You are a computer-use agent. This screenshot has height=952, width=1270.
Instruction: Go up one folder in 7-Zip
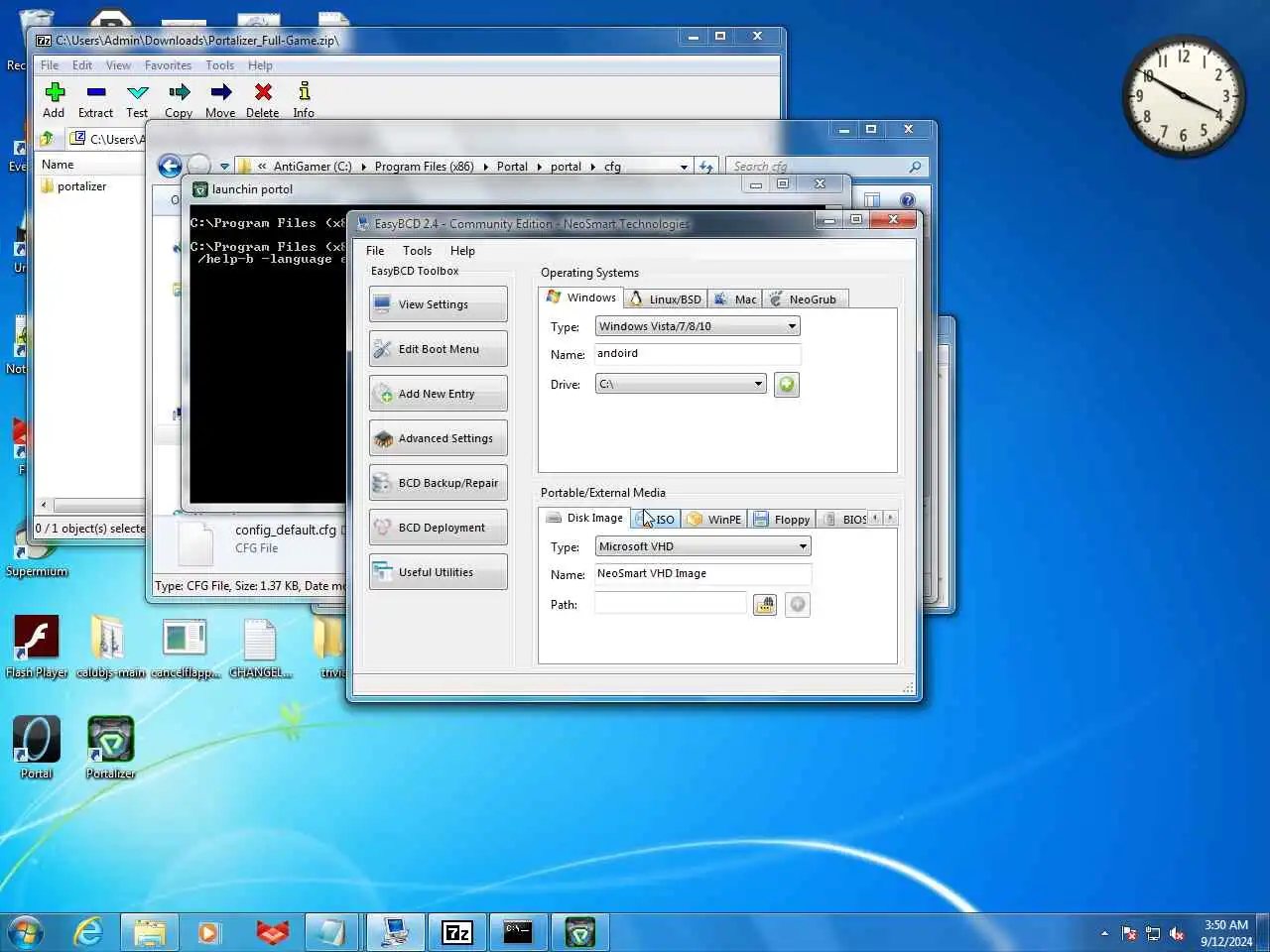click(x=47, y=139)
